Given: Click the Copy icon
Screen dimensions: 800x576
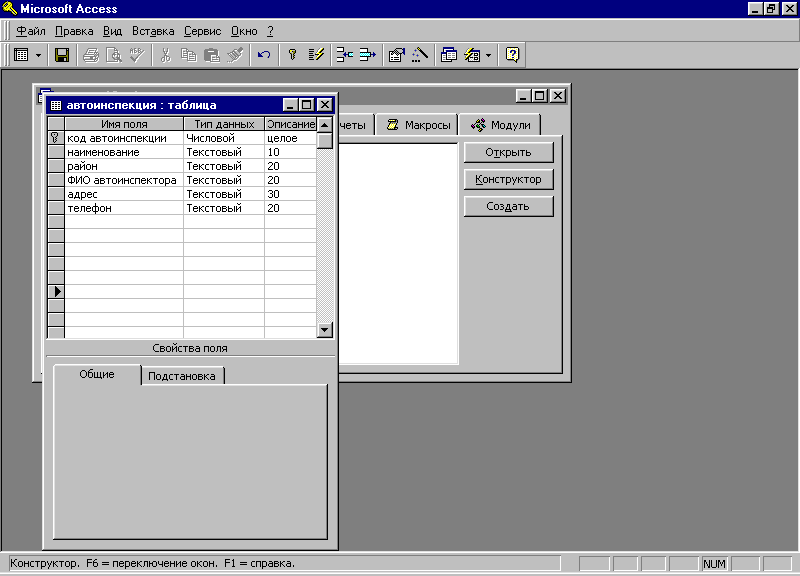Looking at the screenshot, I should 188,55.
